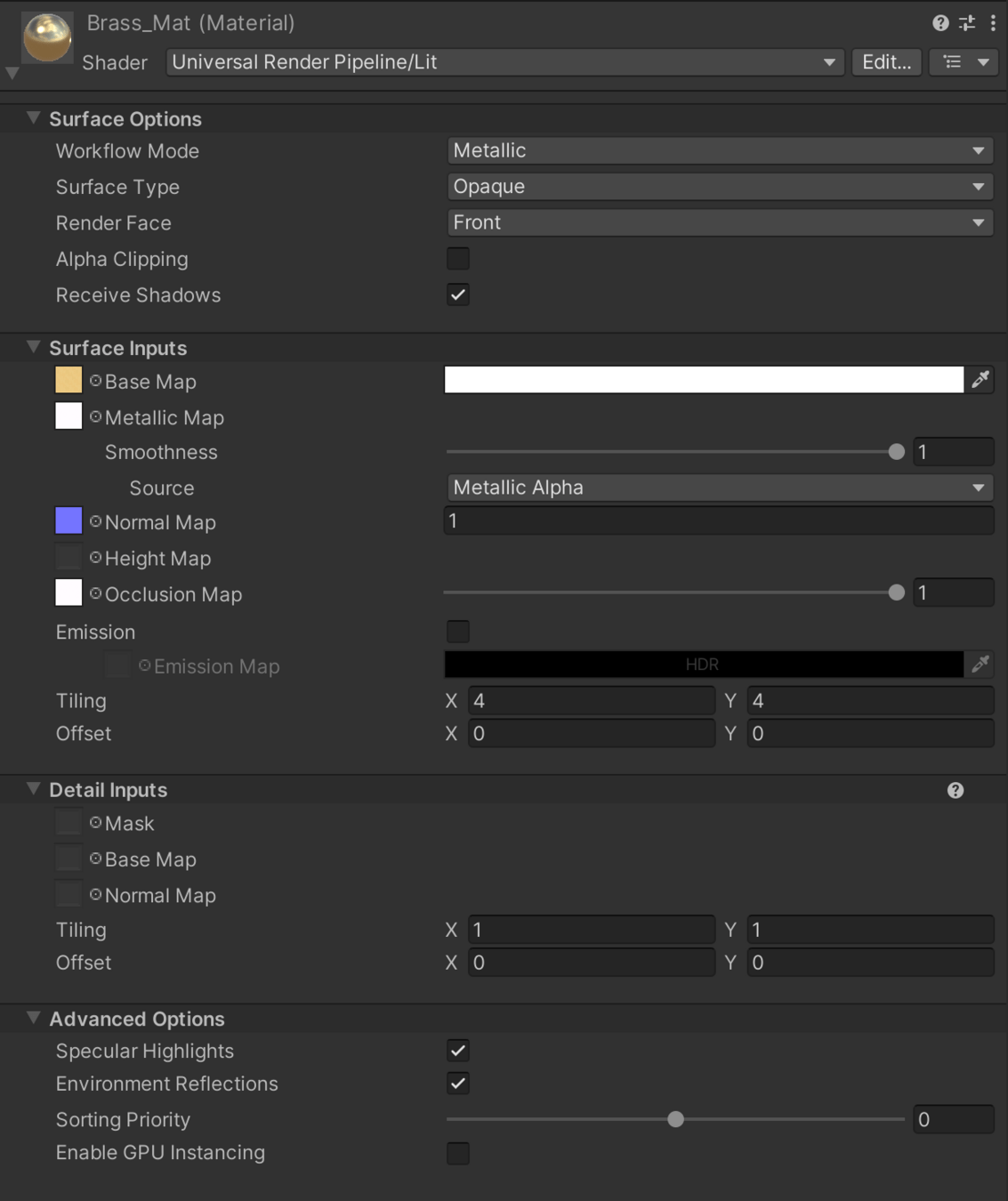Click the Brass_Mat material preview sphere
This screenshot has width=1008, height=1201.
click(x=47, y=38)
